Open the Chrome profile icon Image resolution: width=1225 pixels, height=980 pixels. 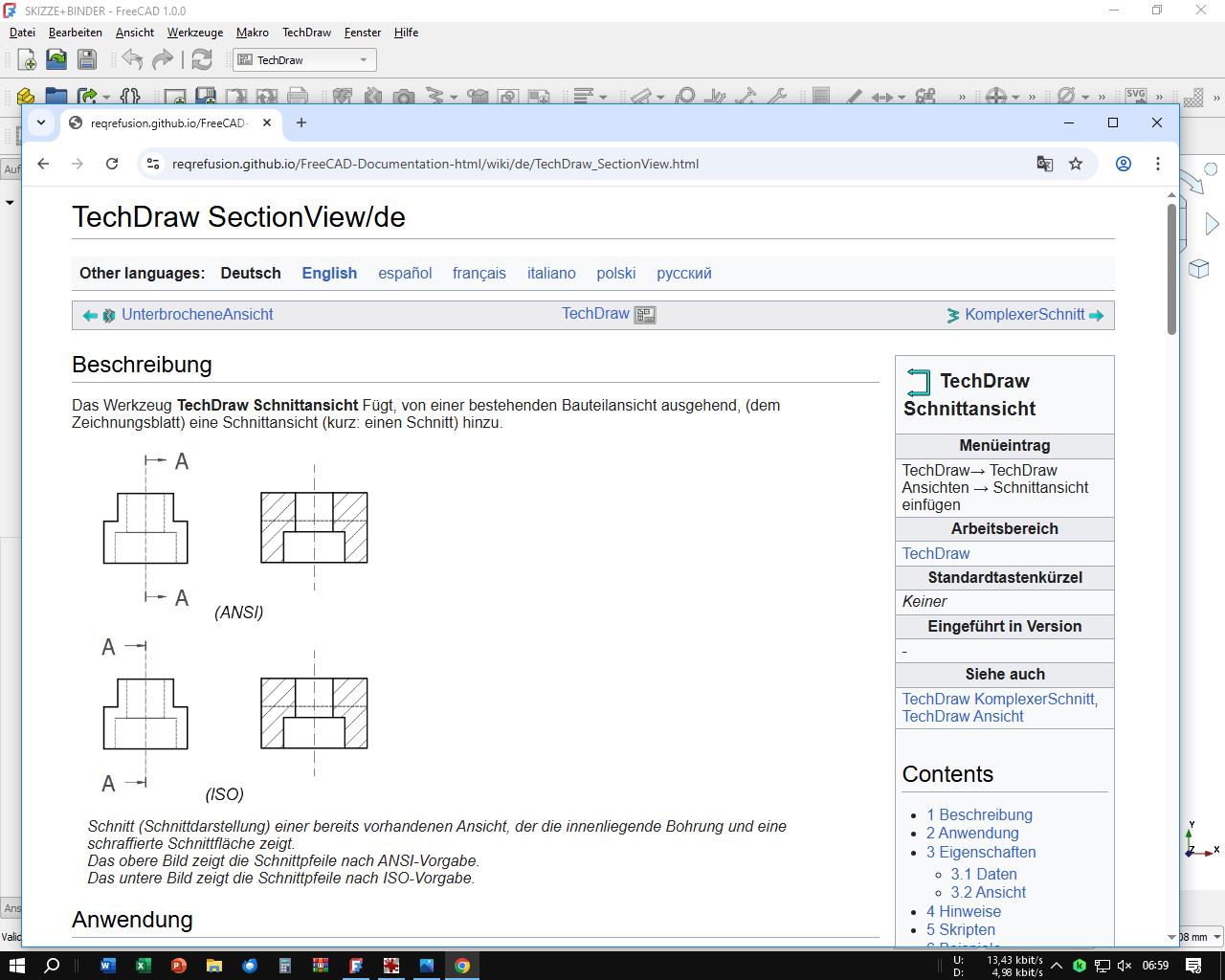pos(1124,164)
